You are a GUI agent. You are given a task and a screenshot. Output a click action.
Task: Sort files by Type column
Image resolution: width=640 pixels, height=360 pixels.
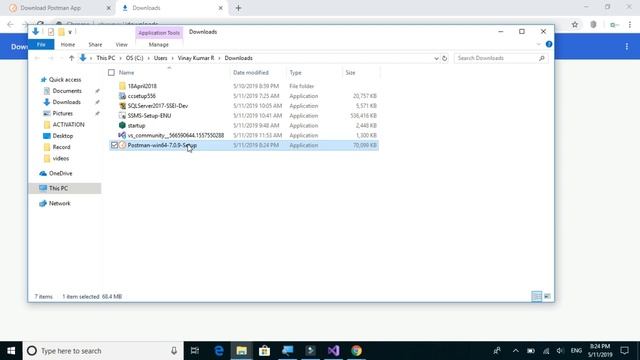[296, 73]
